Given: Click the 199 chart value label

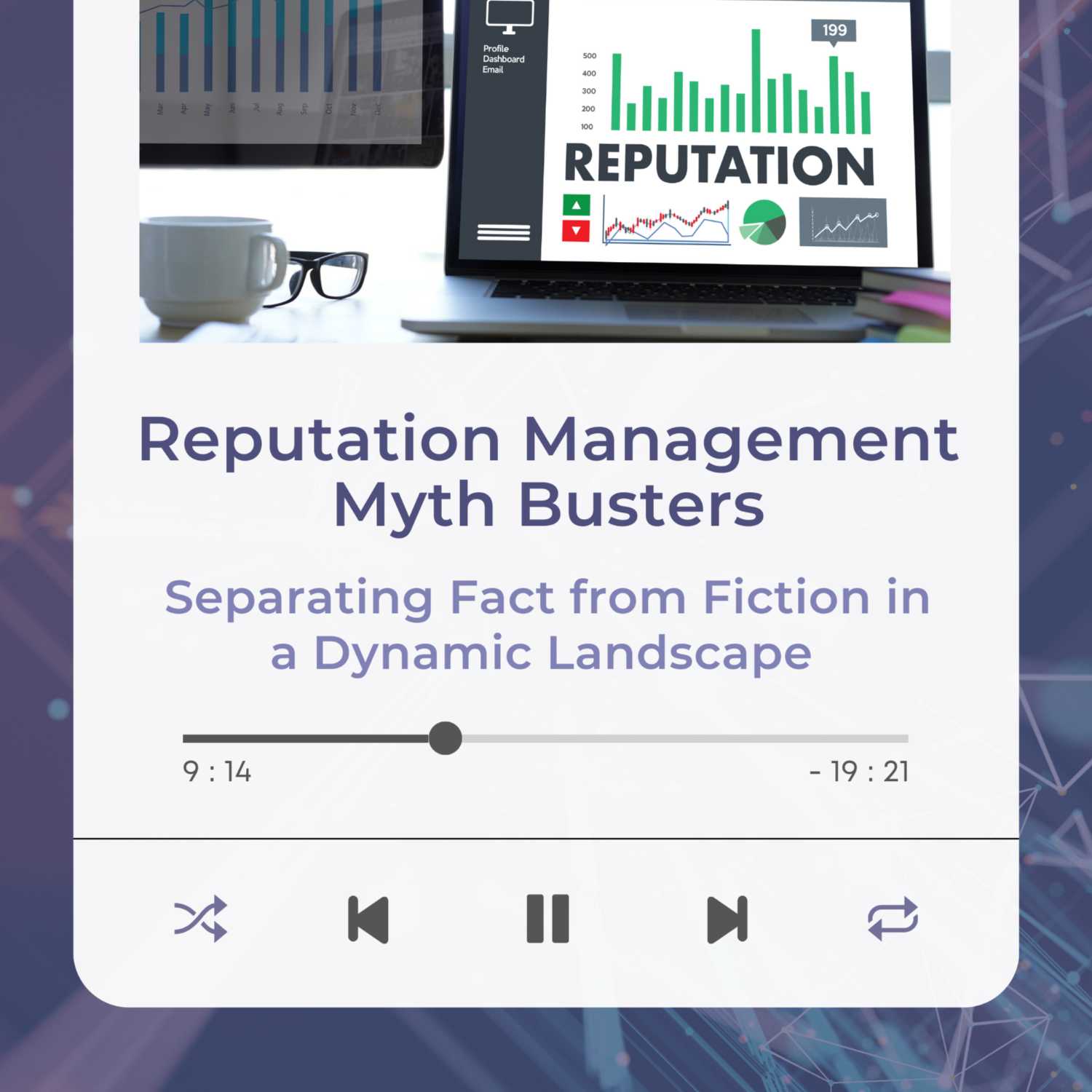Looking at the screenshot, I should (x=834, y=31).
